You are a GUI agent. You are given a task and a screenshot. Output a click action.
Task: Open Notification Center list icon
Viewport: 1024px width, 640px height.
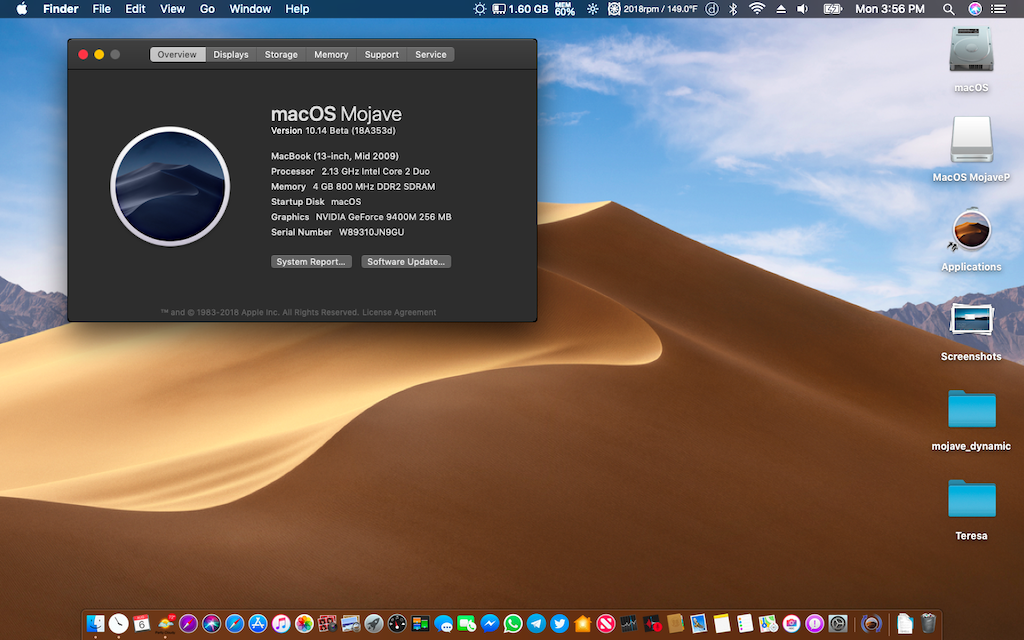999,8
